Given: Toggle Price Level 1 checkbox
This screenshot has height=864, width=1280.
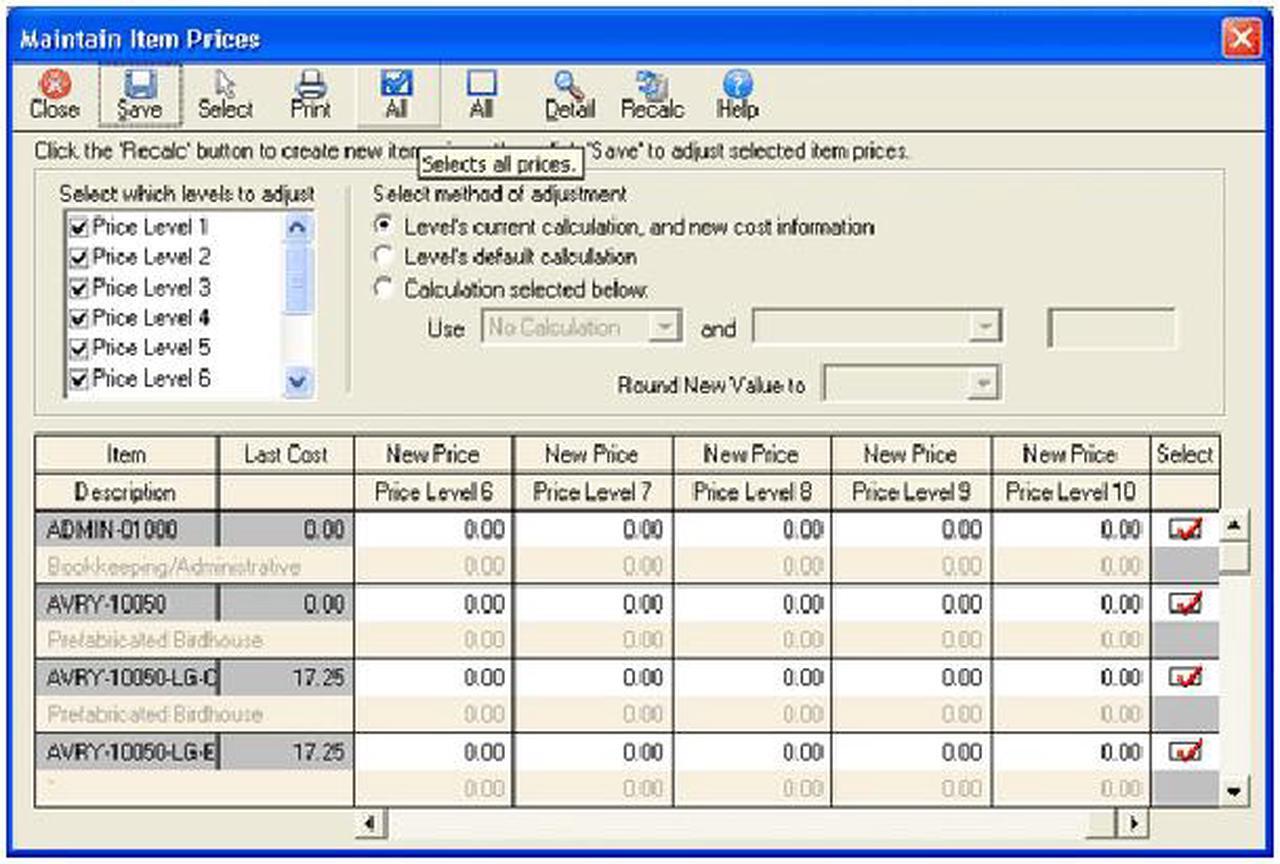Looking at the screenshot, I should 79,228.
